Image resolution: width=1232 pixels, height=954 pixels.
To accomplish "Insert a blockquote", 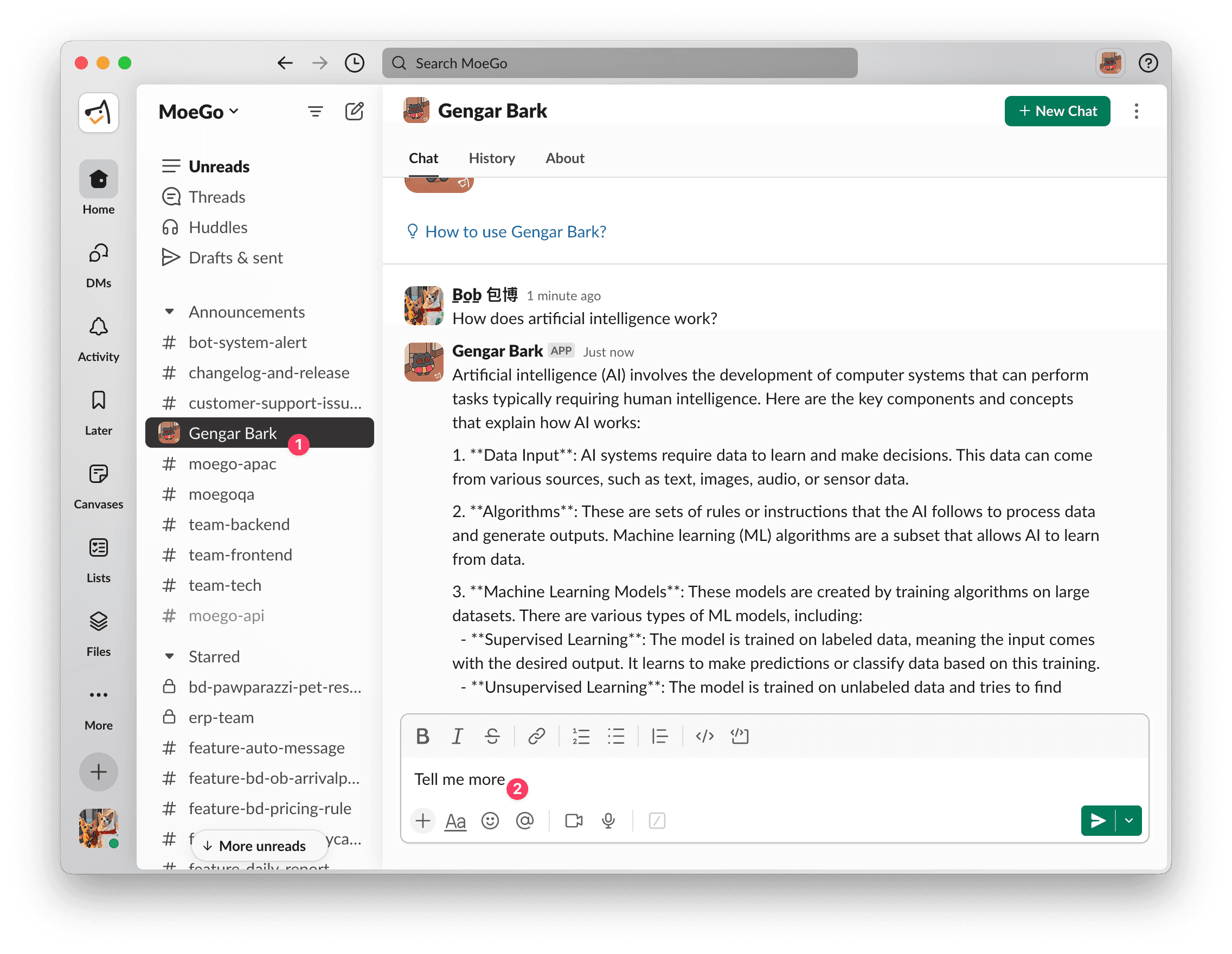I will tap(659, 736).
